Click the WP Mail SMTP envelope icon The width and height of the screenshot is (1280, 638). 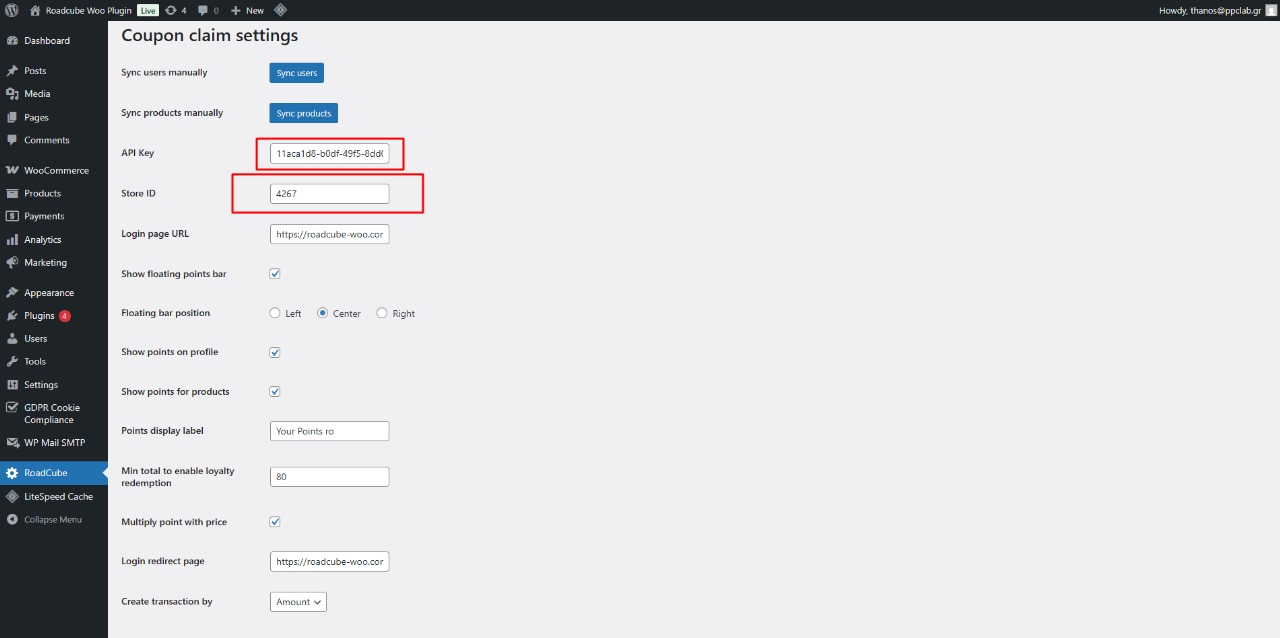(12, 443)
